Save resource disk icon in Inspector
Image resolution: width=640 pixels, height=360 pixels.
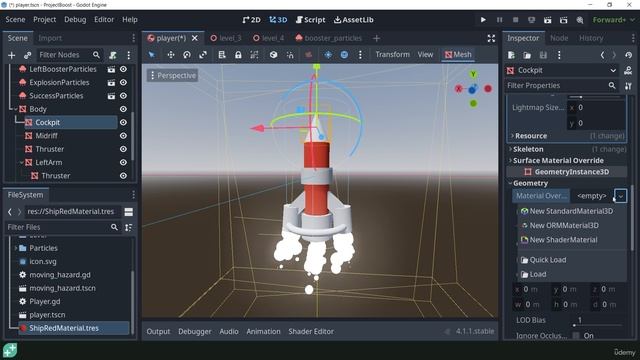(x=543, y=55)
